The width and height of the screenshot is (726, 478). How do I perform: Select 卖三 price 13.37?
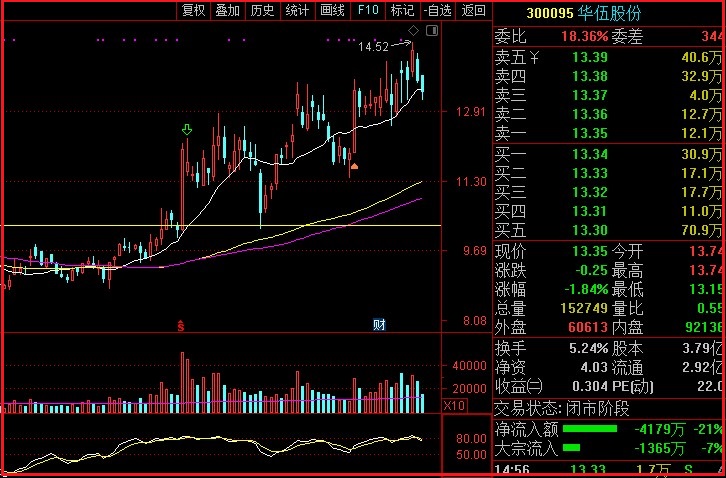click(590, 95)
